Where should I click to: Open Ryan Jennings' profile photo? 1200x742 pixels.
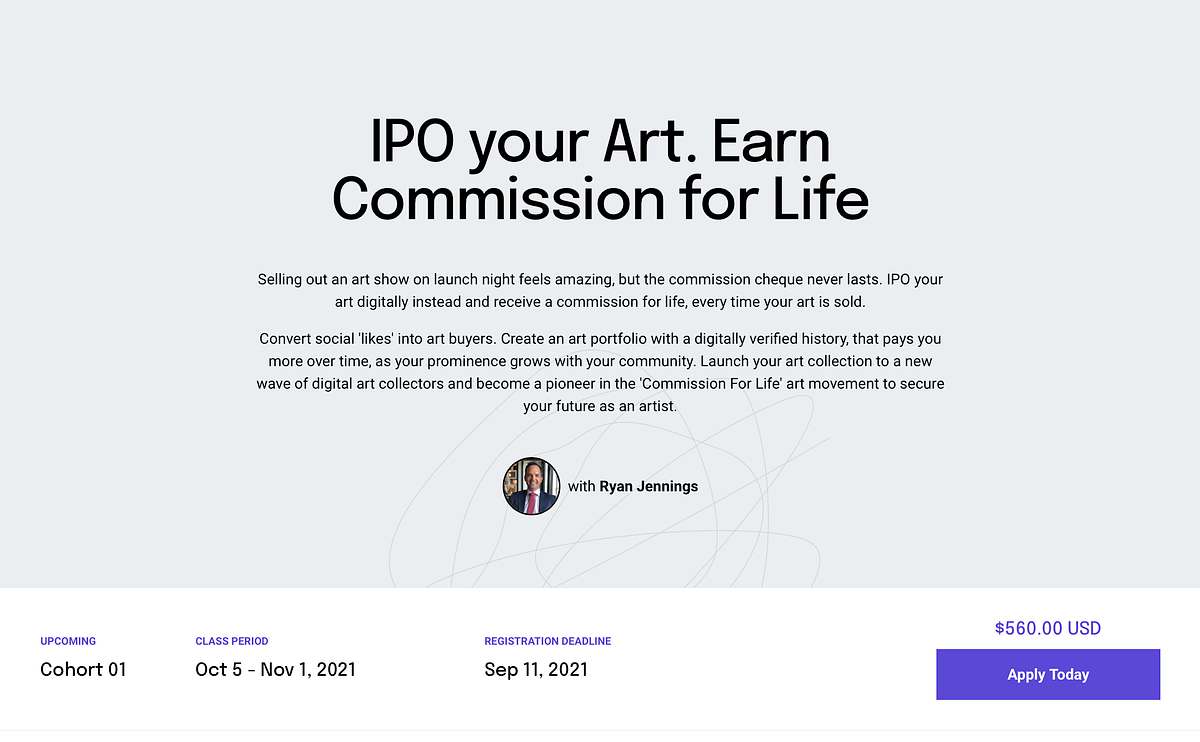pyautogui.click(x=530, y=486)
